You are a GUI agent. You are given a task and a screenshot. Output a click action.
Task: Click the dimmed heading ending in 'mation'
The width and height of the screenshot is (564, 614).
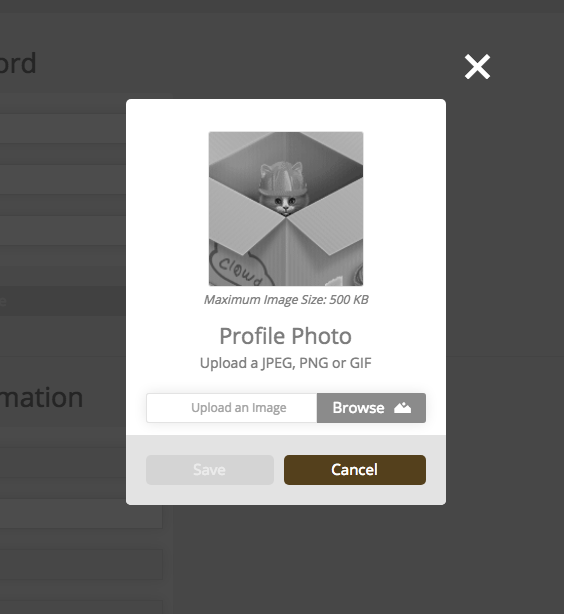pyautogui.click(x=41, y=398)
